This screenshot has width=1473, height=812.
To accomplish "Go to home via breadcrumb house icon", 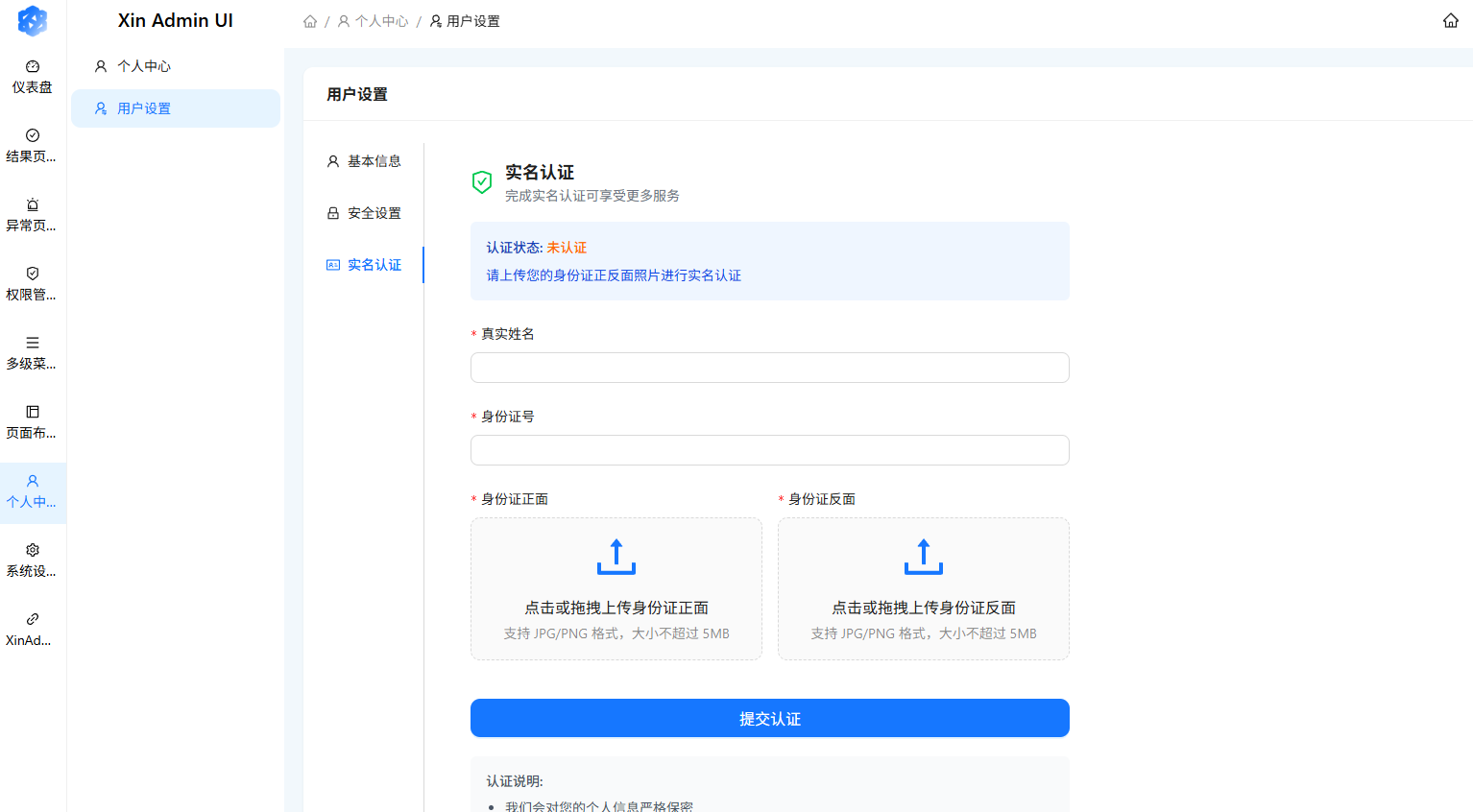I will point(310,21).
